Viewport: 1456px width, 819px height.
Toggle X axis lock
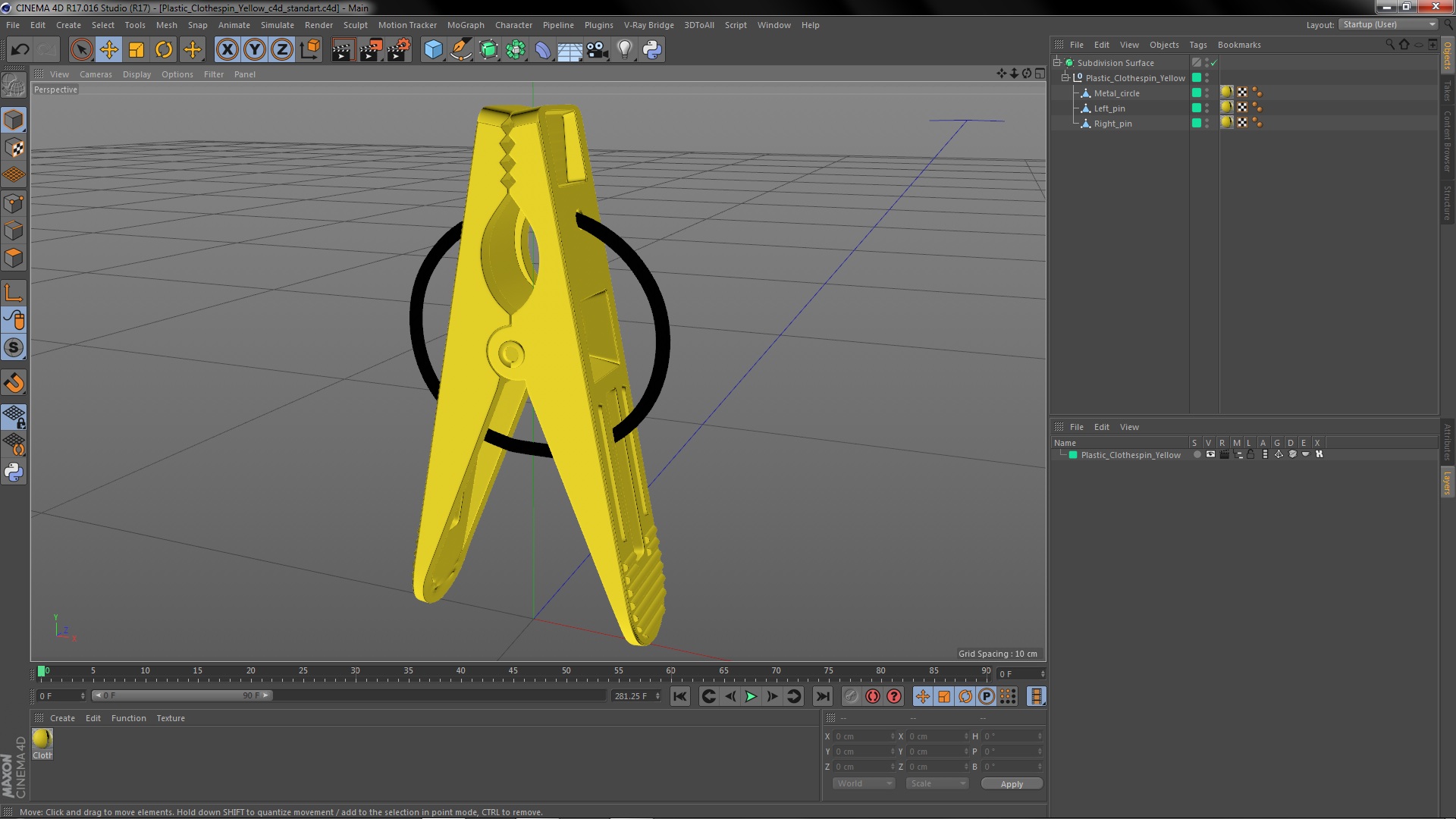tap(227, 50)
